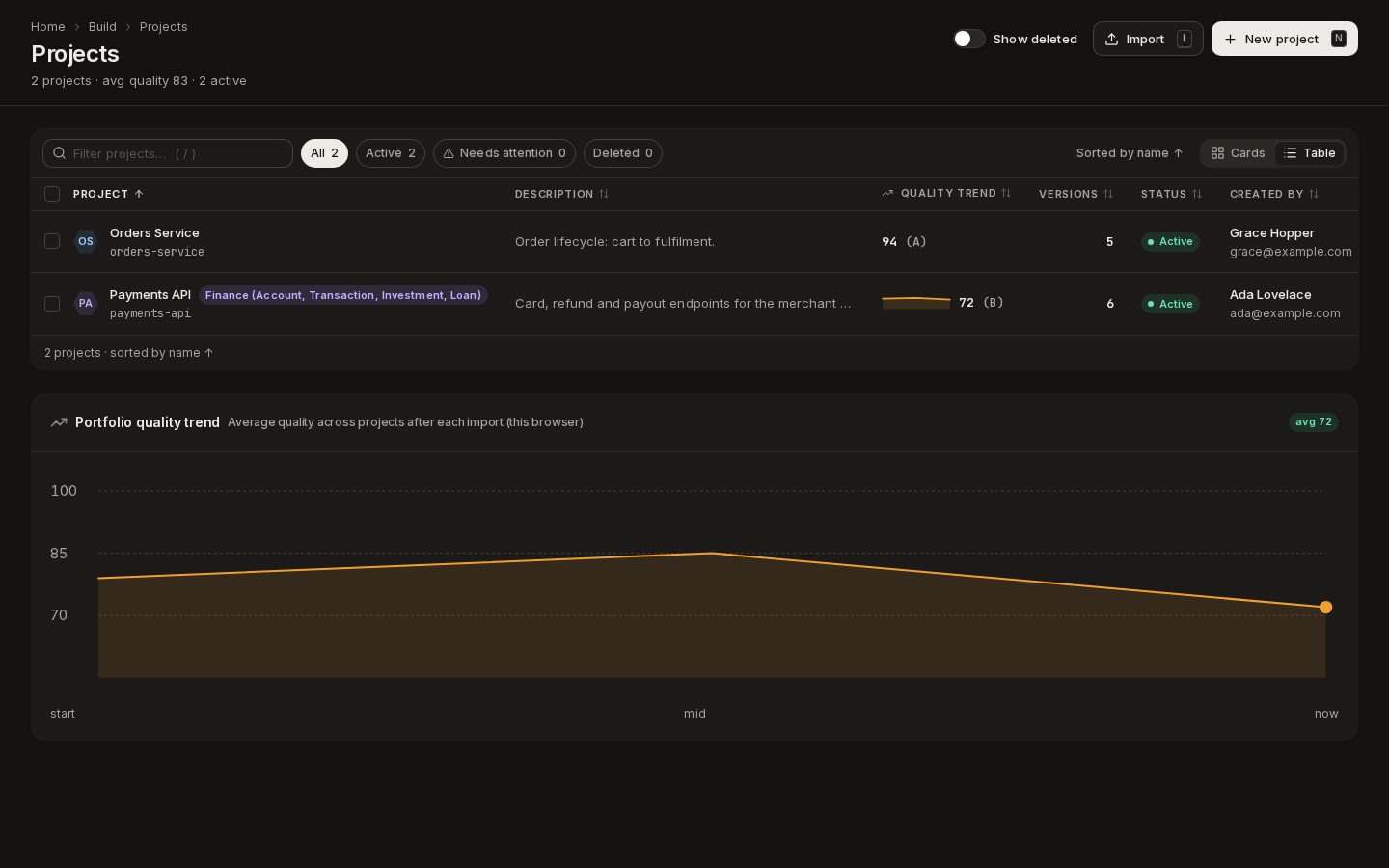1389x868 pixels.
Task: Select the Deleted 0 filter tab
Action: coord(623,153)
